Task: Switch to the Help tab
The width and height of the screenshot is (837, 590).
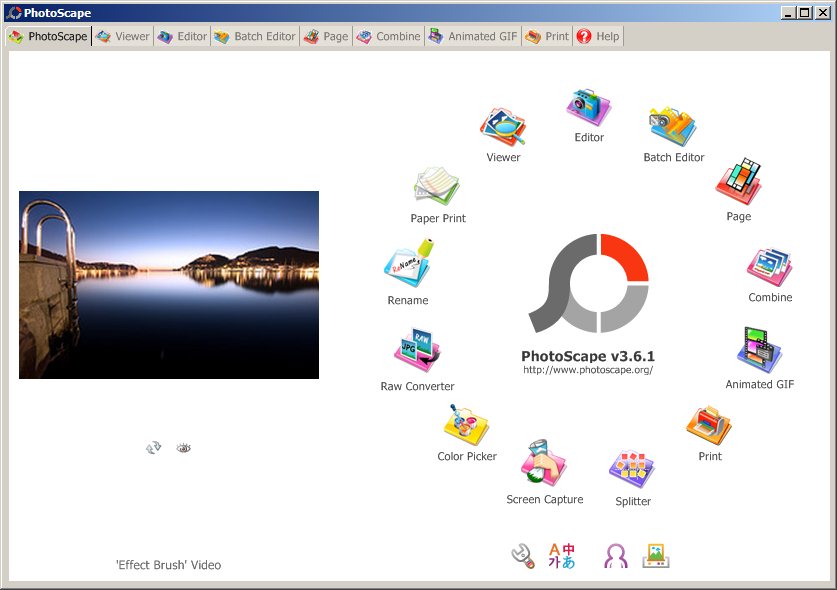Action: (598, 36)
